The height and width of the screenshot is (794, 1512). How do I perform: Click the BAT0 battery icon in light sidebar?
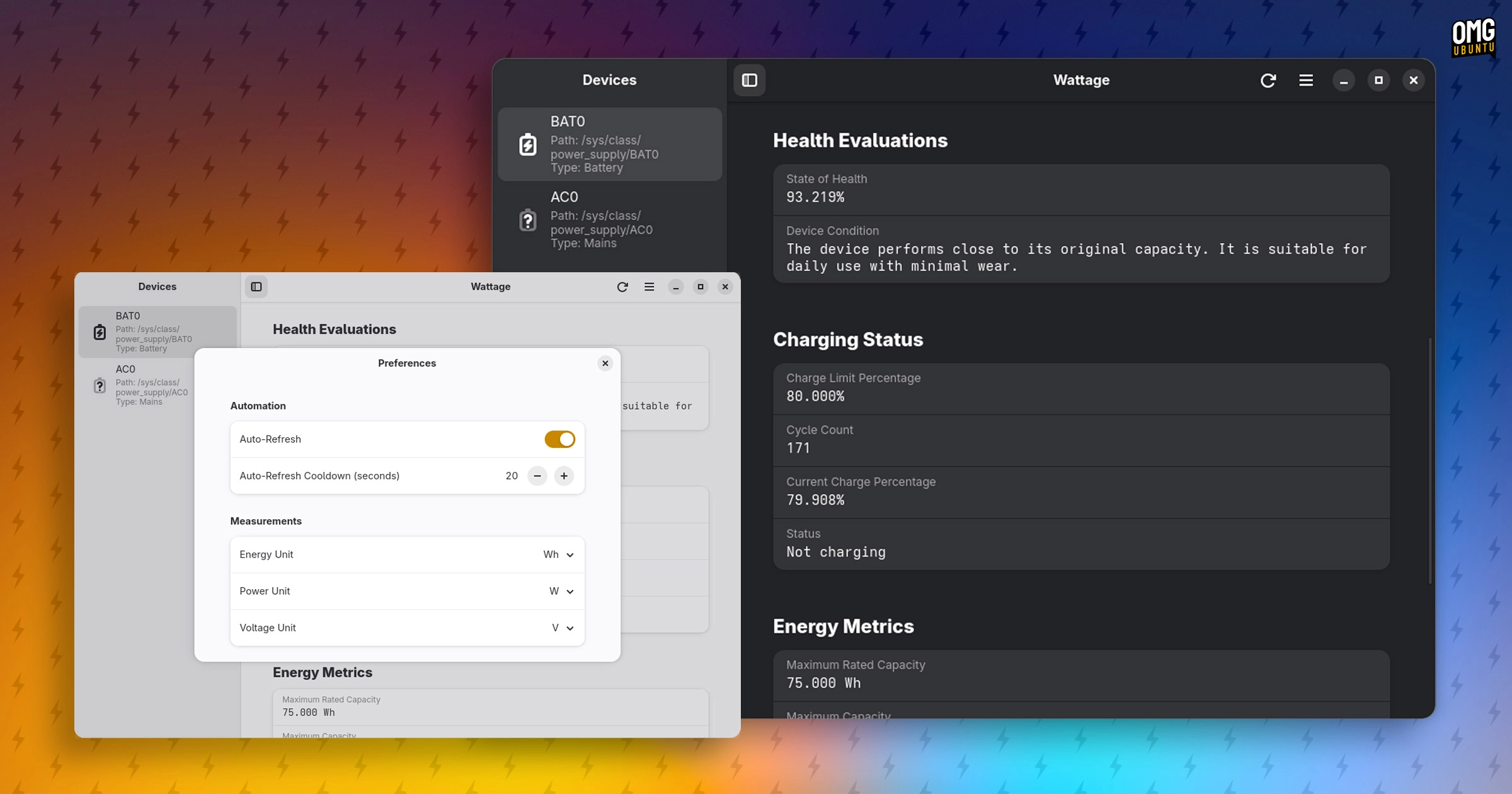coord(100,331)
